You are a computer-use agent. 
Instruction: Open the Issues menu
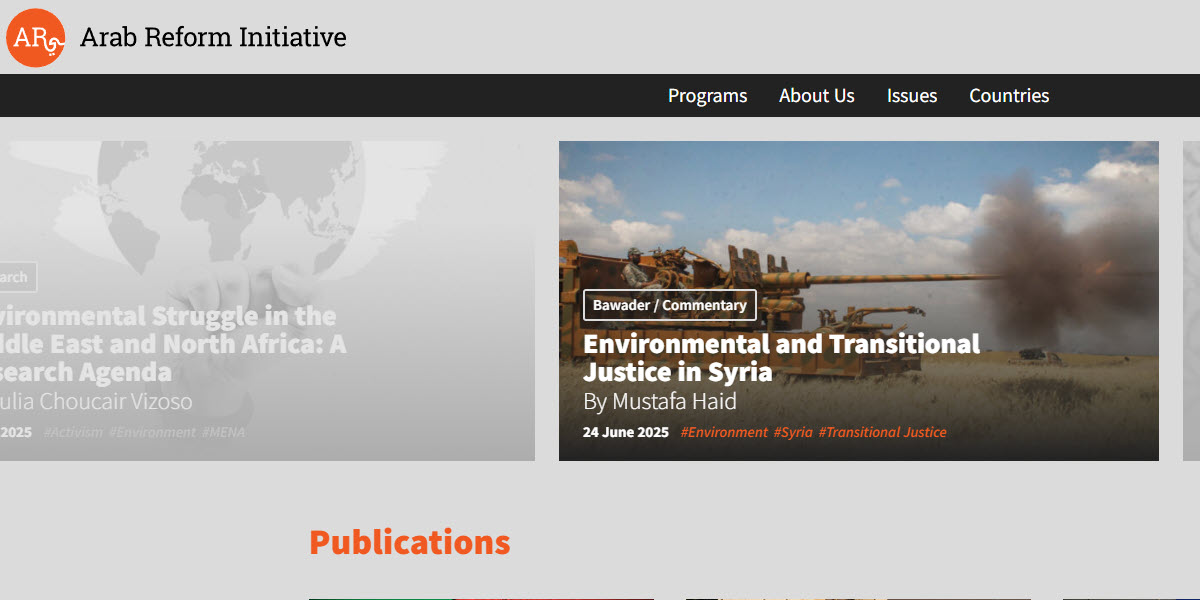[911, 95]
